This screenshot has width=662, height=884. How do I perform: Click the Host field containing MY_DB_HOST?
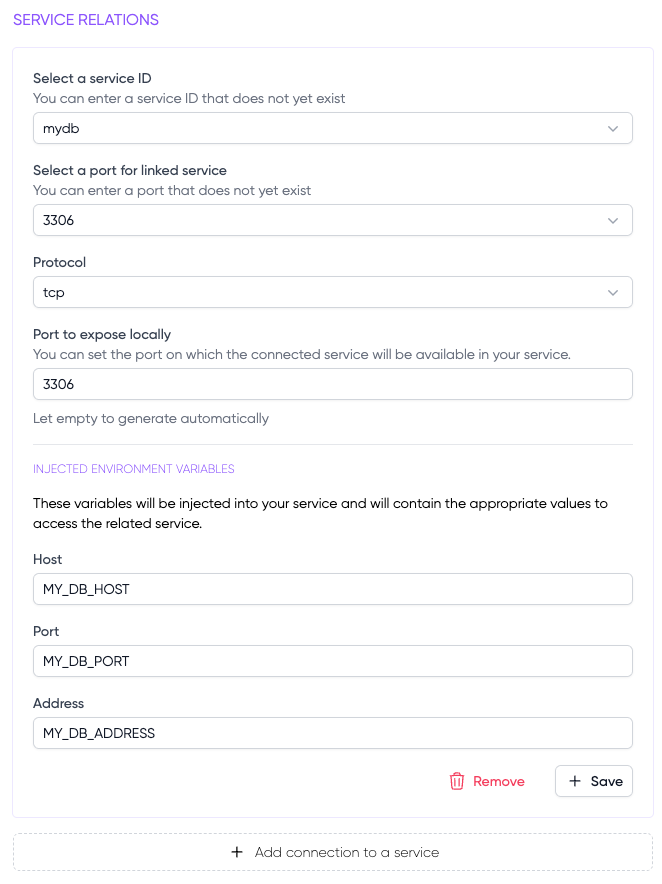[x=332, y=589]
